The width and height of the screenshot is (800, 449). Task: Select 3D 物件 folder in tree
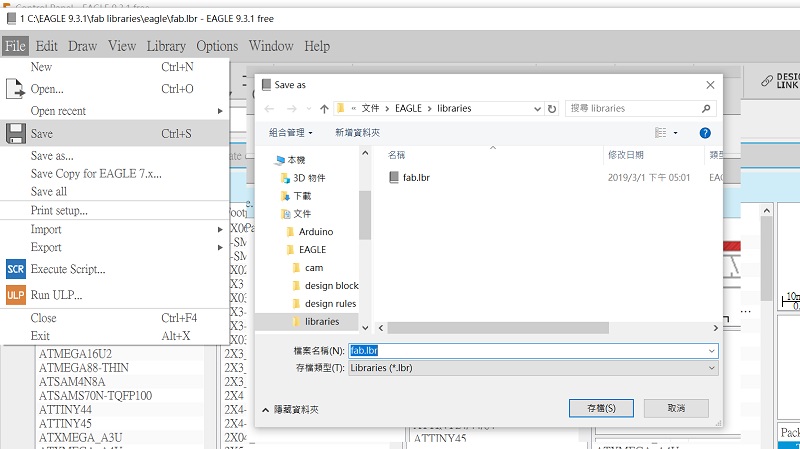click(x=309, y=178)
